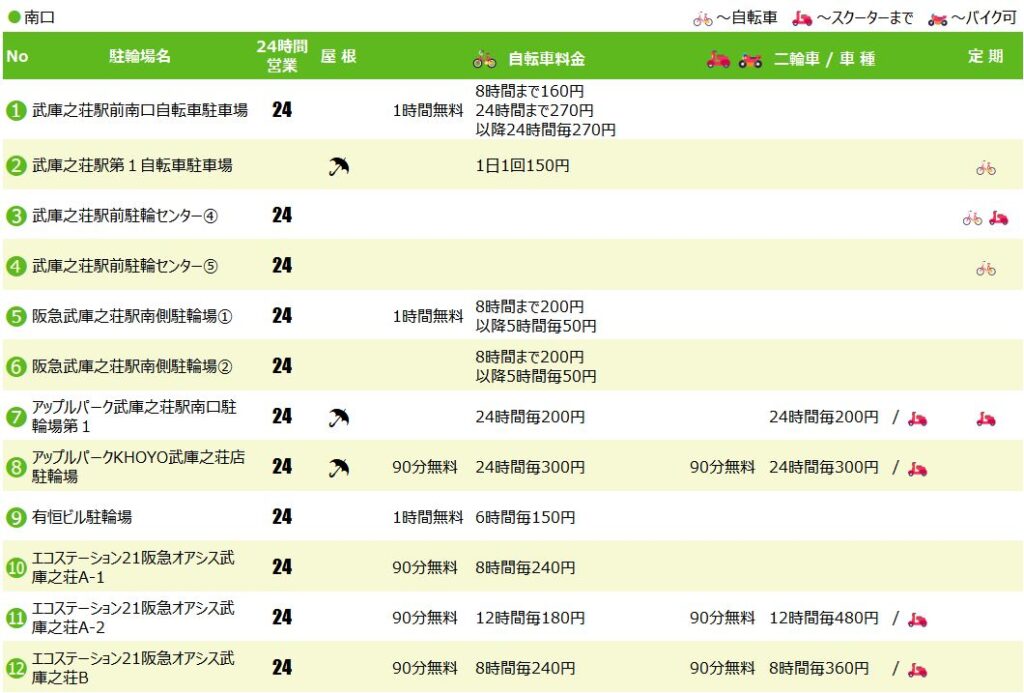
Task: Click the 定期 scooter icon for 武庫之荘駅前駐輪センター④
Action: [x=998, y=217]
